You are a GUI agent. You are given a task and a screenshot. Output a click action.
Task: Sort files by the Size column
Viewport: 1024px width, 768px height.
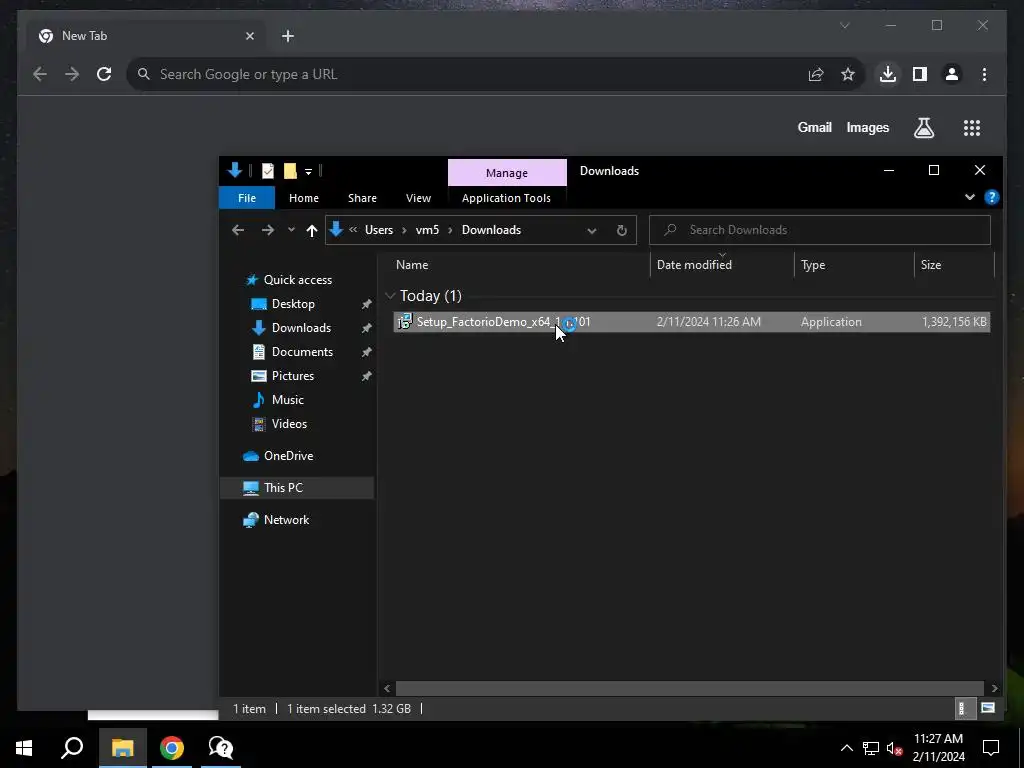point(931,264)
